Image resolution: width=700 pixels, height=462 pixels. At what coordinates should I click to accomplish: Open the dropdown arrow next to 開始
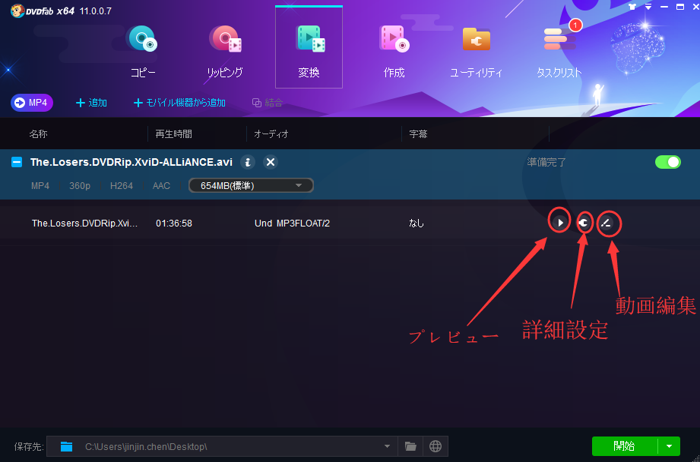coord(669,446)
